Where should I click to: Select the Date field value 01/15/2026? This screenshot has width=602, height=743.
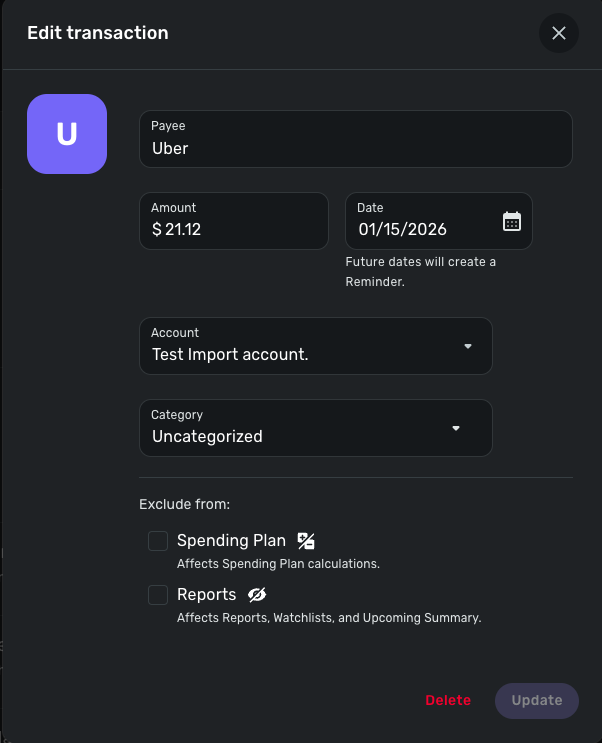tap(402, 229)
